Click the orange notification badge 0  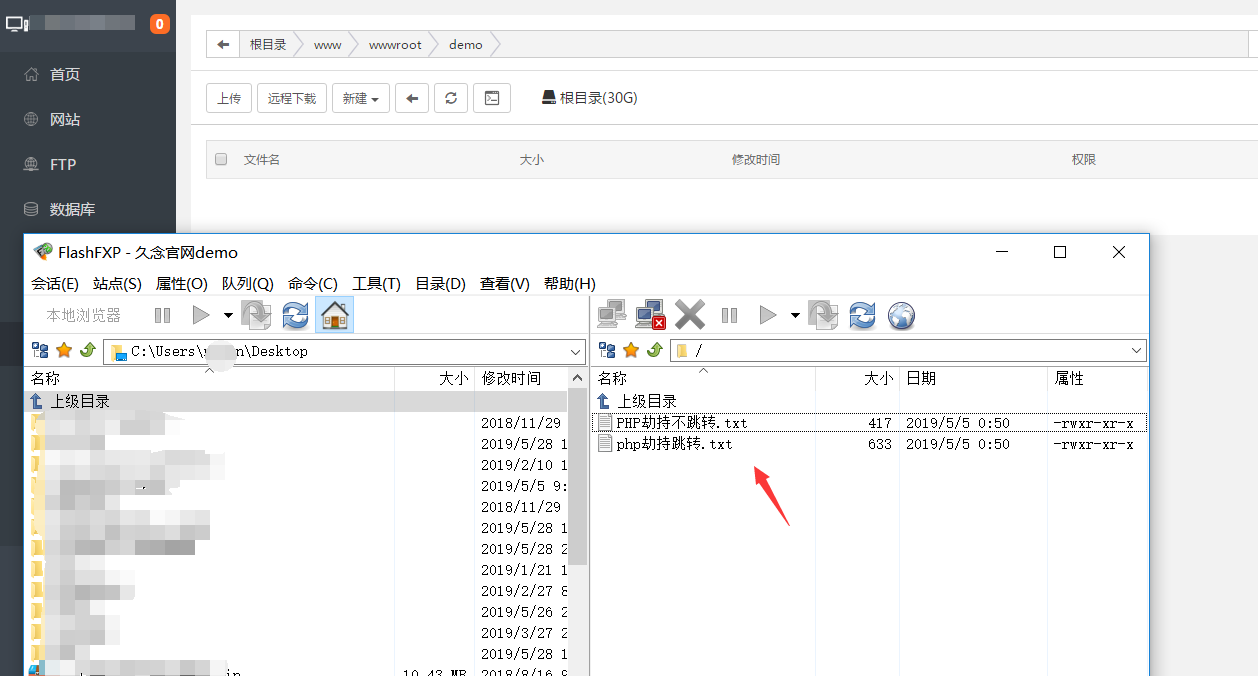pos(160,24)
